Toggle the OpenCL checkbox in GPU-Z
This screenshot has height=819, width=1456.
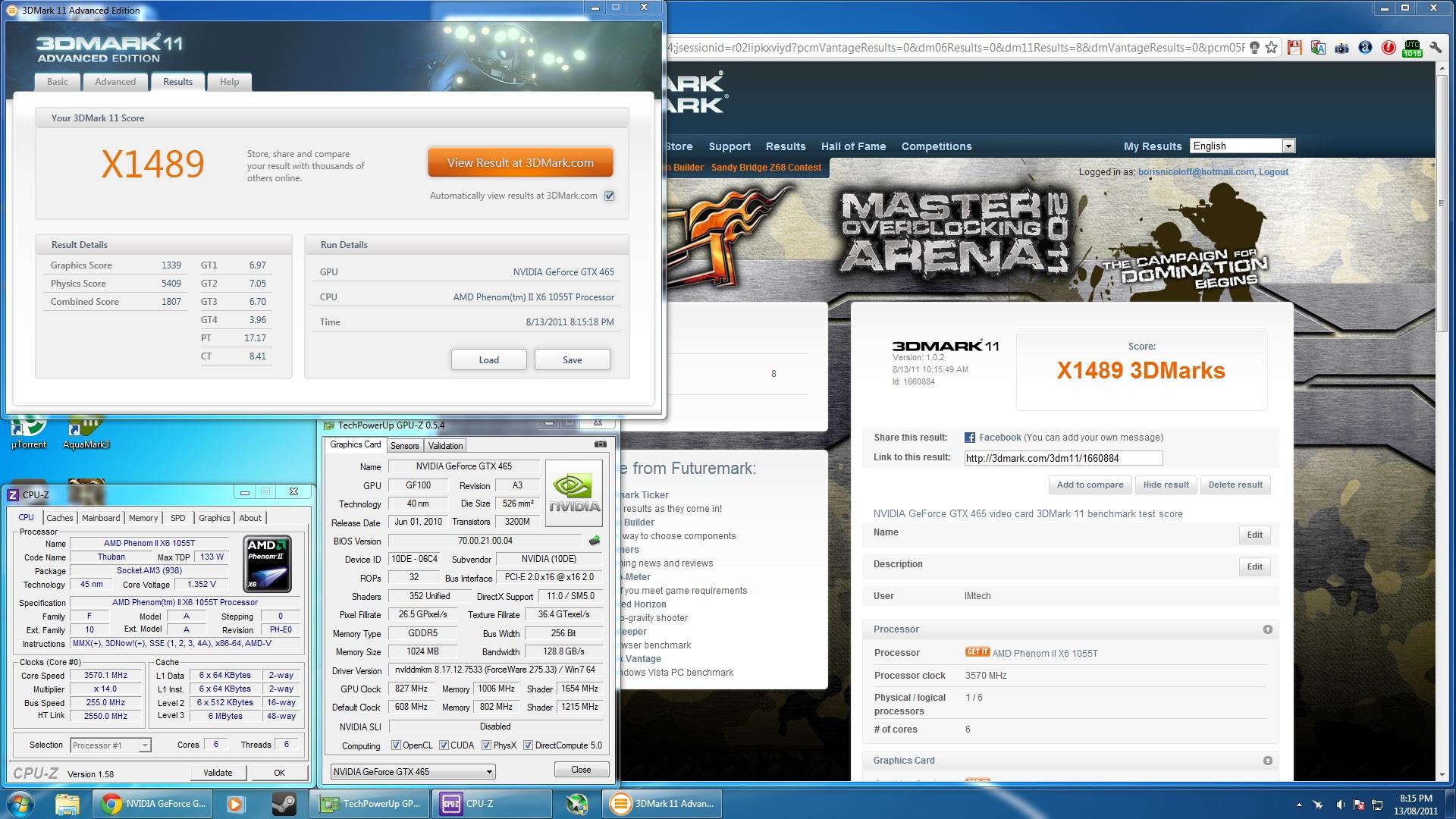coord(396,745)
